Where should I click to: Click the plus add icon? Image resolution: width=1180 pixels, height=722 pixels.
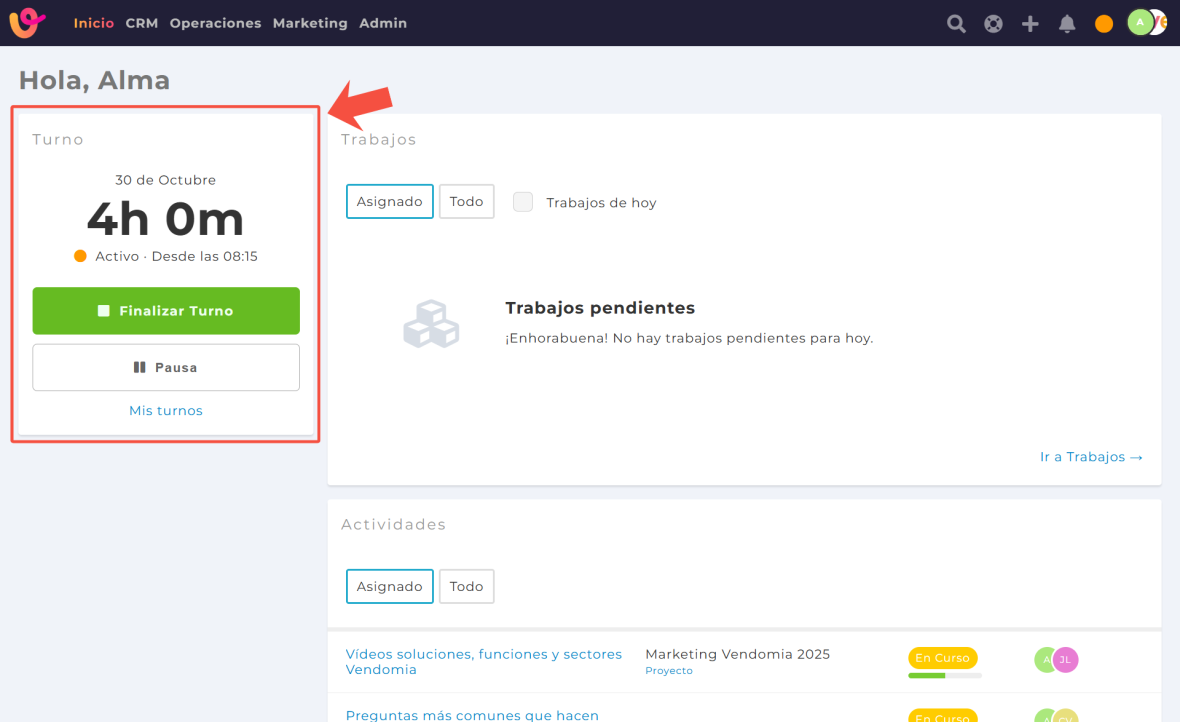coord(1030,24)
